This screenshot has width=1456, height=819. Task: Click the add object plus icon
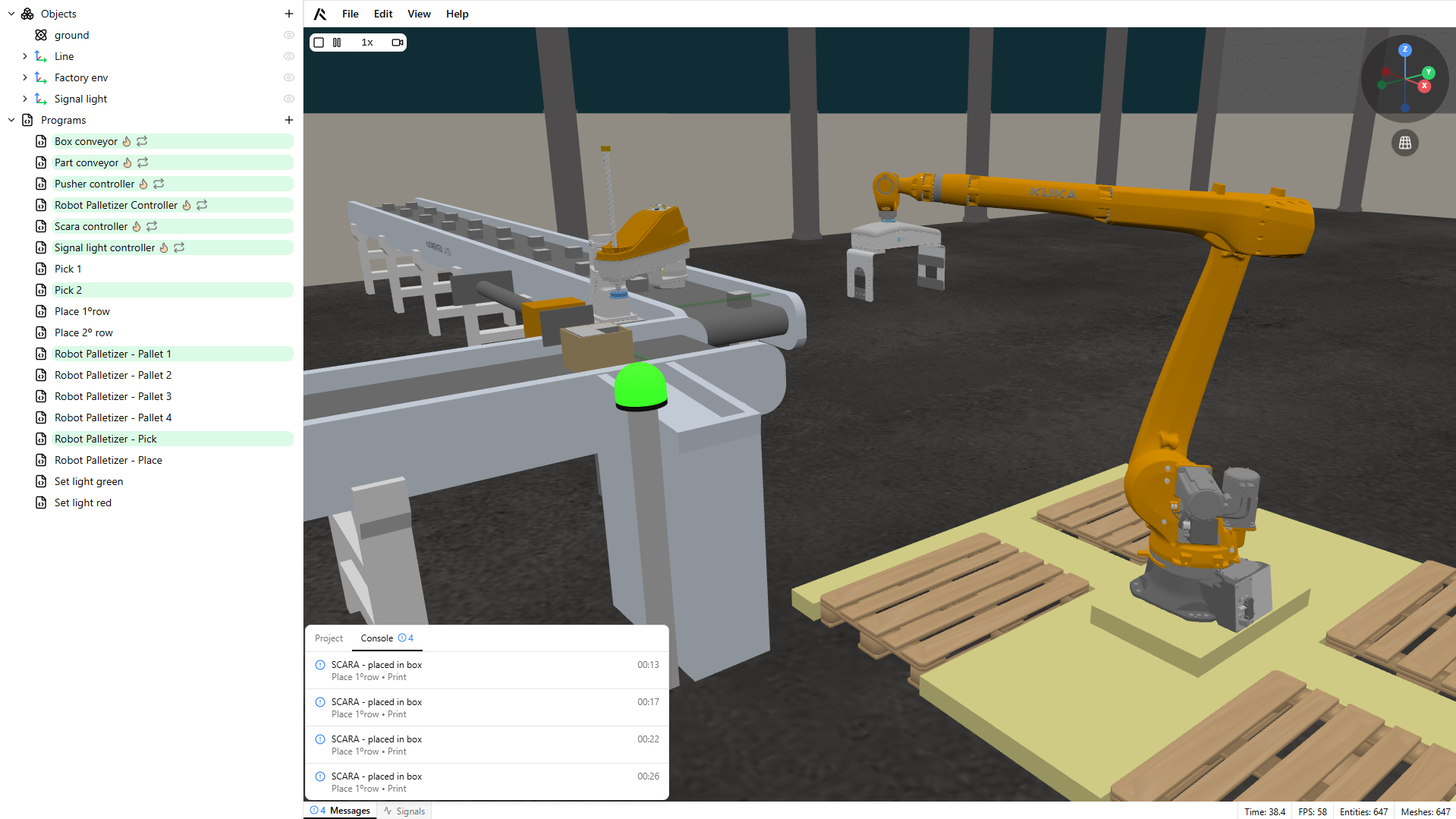pyautogui.click(x=288, y=14)
